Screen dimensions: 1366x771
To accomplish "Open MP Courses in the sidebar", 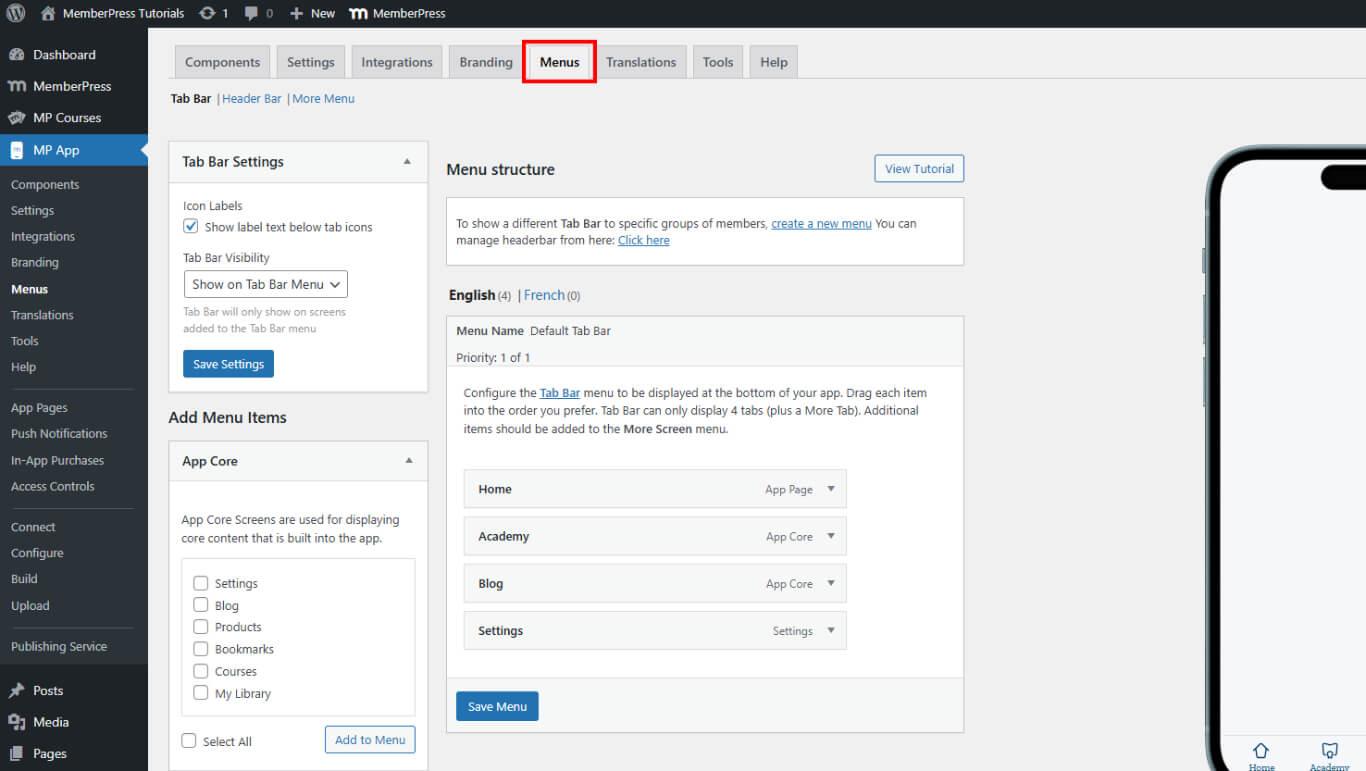I will 66,118.
